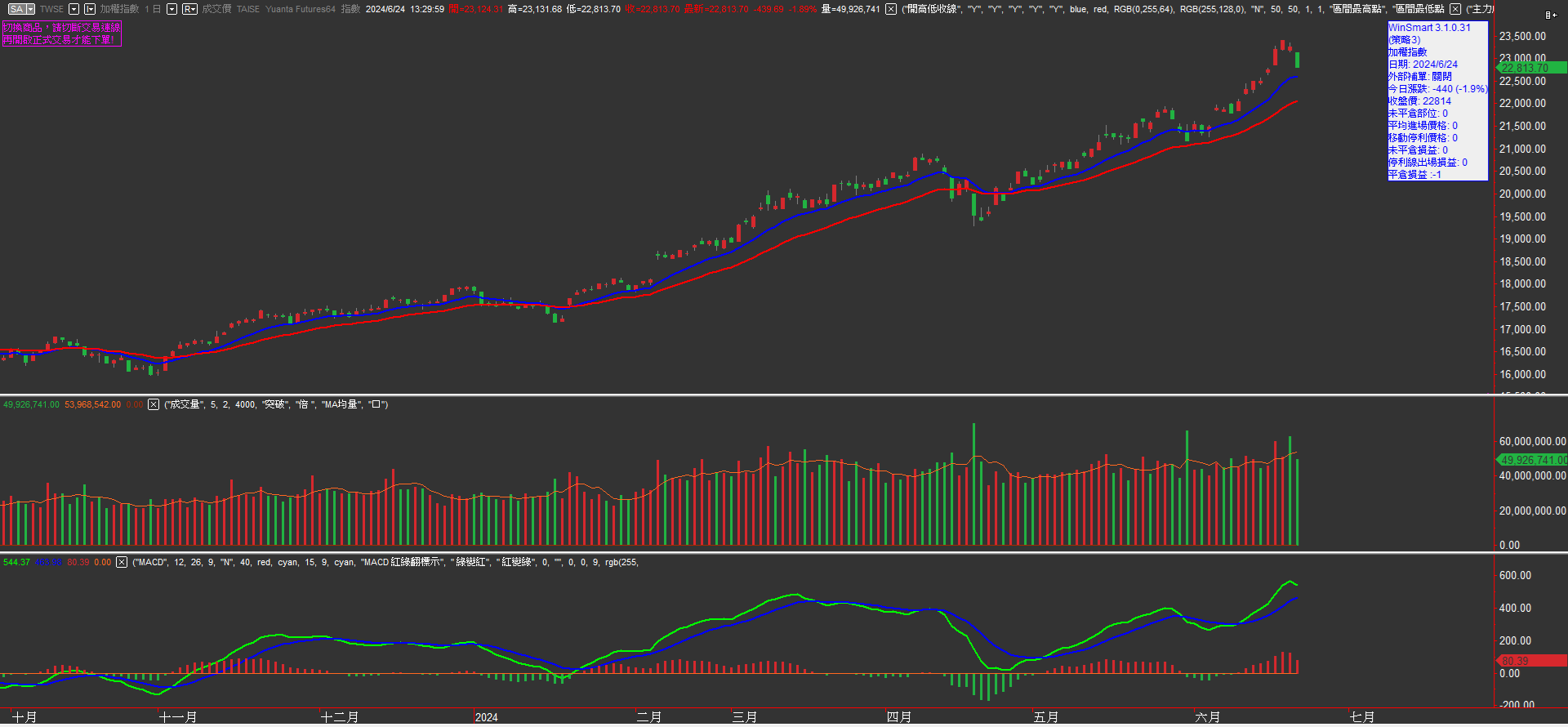Image resolution: width=1568 pixels, height=727 pixels.
Task: Click the 平均進場價格: 0 line
Action: pos(1423,126)
